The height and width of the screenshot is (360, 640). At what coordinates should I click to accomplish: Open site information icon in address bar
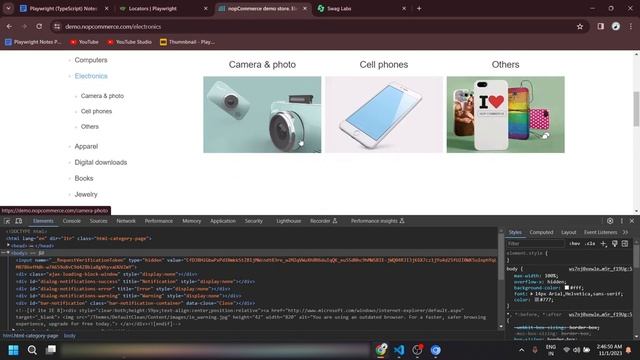point(57,27)
